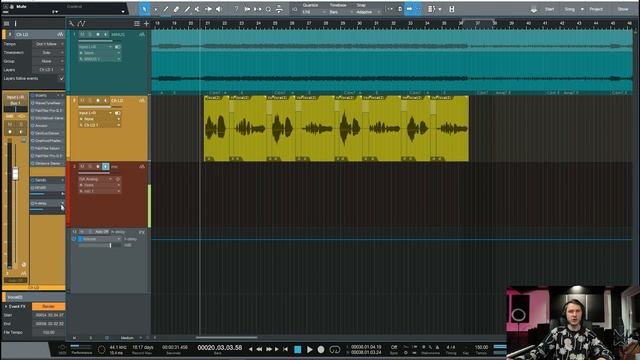Image resolution: width=640 pixels, height=360 pixels.
Task: Click the event End time field
Action: [48, 324]
